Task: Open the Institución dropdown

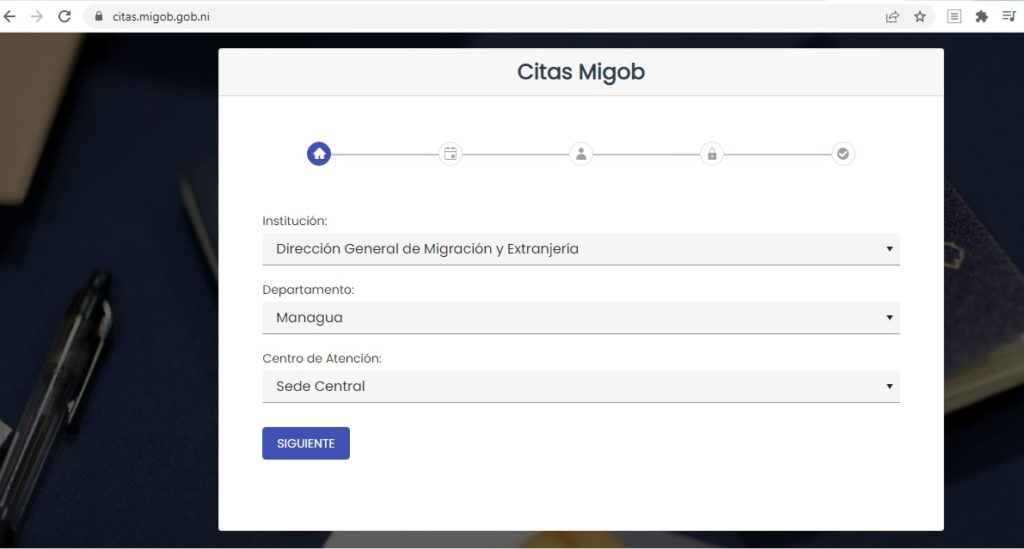Action: (x=581, y=249)
